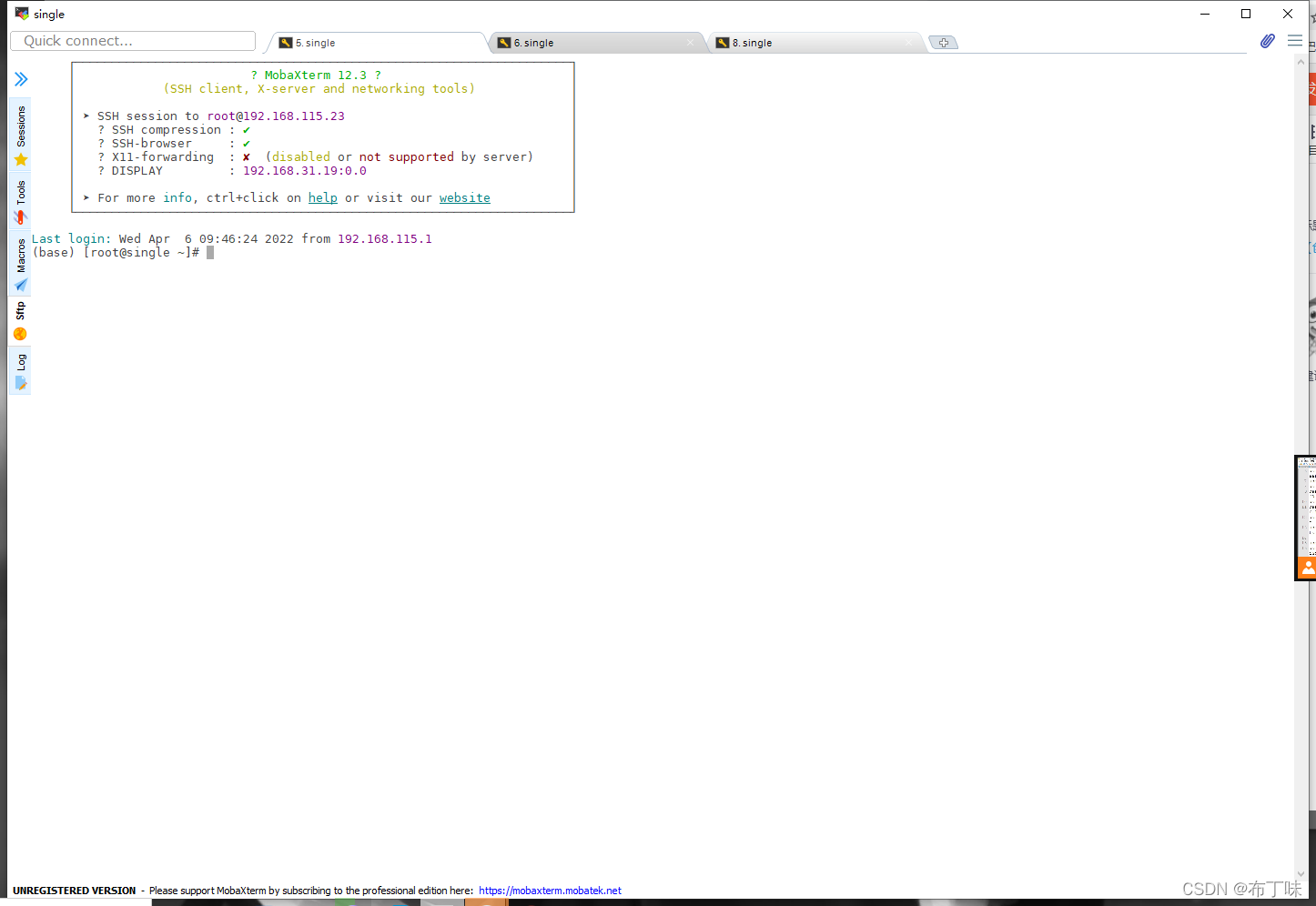Click the wrench icon on tab 8
1316x906 pixels.
(x=723, y=43)
